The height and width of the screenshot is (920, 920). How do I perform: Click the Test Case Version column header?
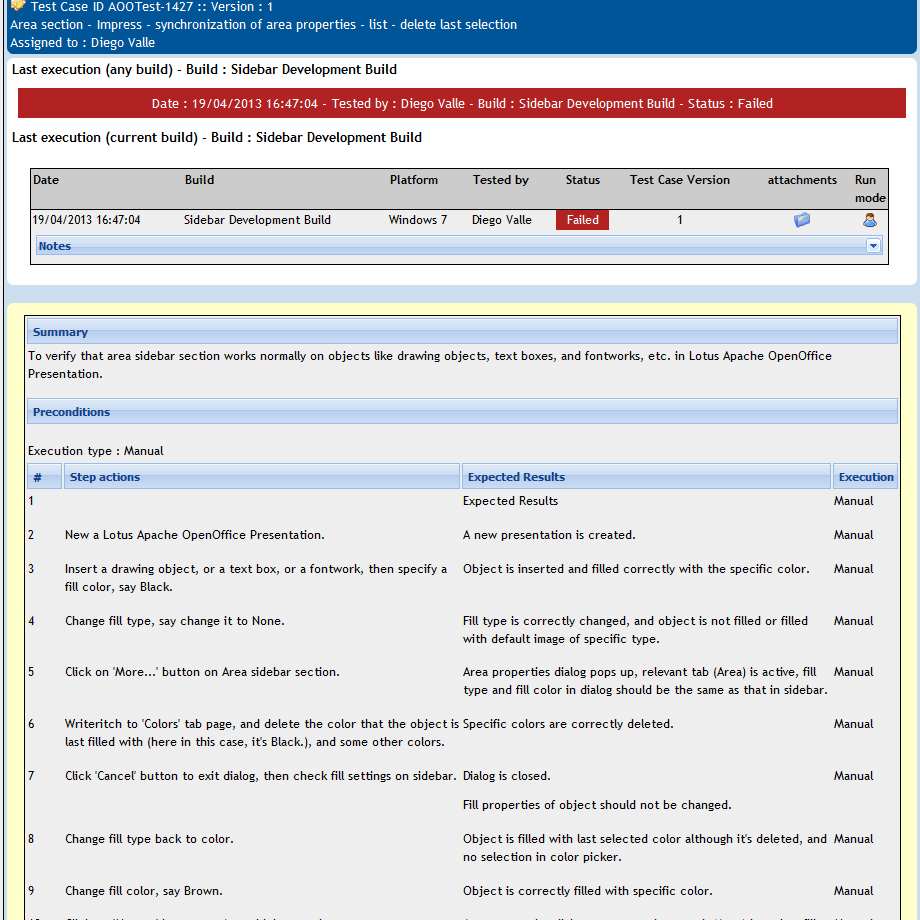point(679,180)
